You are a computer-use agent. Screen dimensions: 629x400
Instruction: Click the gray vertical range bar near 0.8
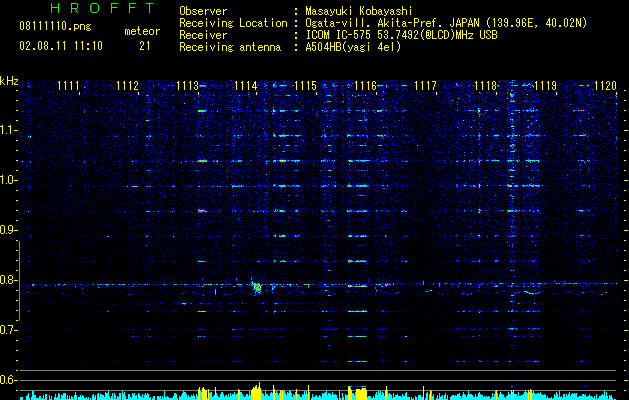[19, 281]
